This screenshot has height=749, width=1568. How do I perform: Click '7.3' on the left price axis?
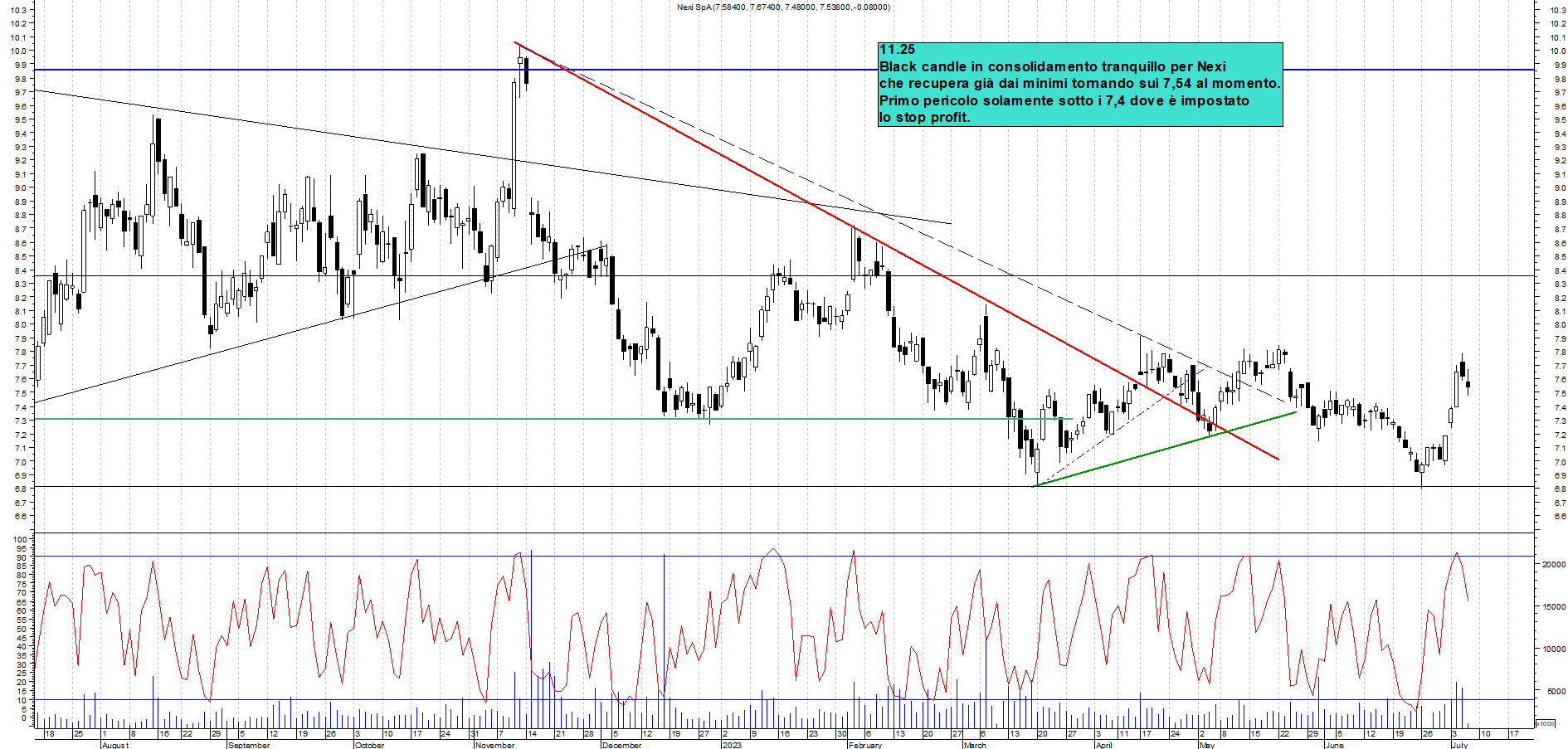point(20,421)
